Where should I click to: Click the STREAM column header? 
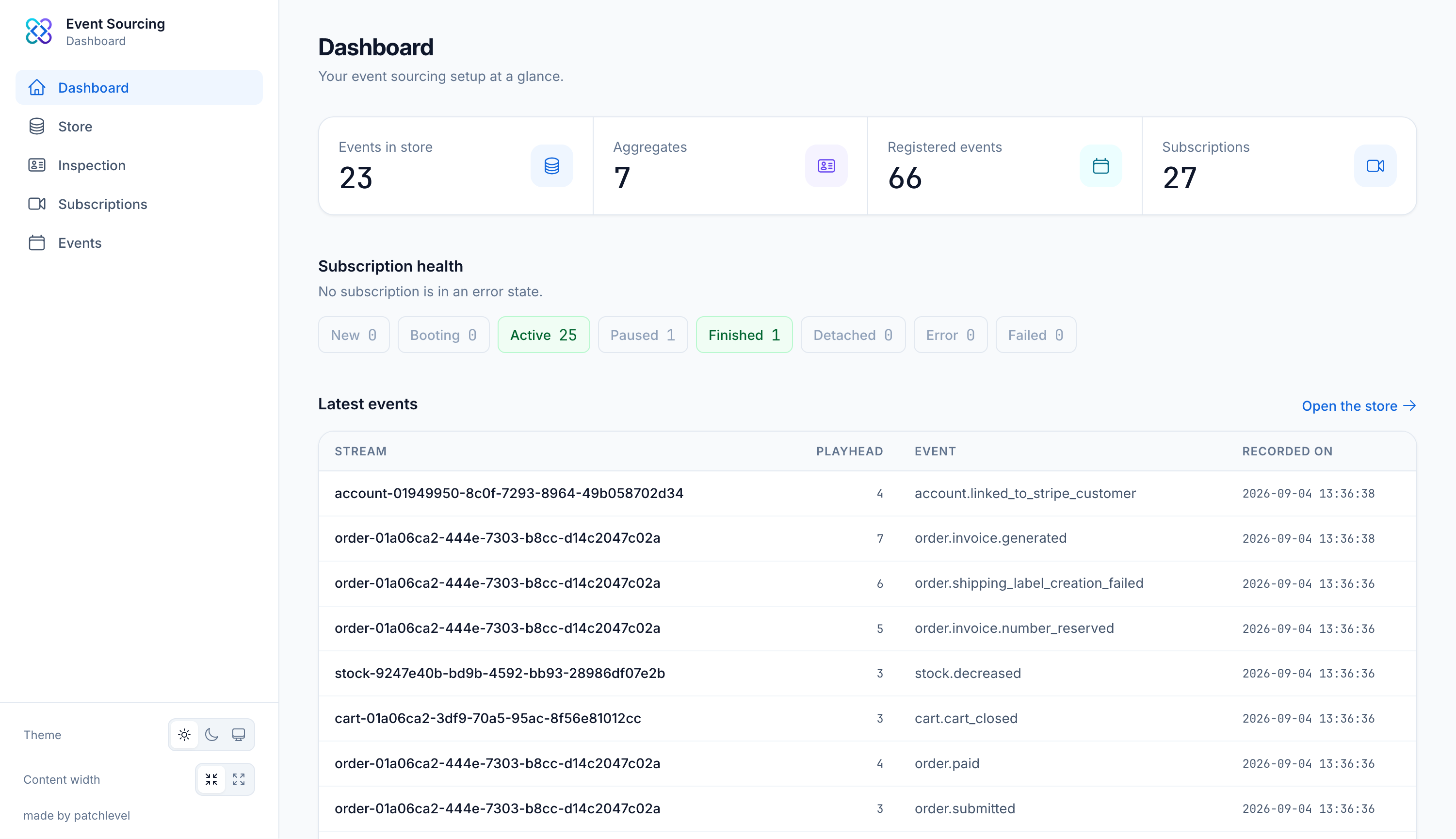(360, 451)
